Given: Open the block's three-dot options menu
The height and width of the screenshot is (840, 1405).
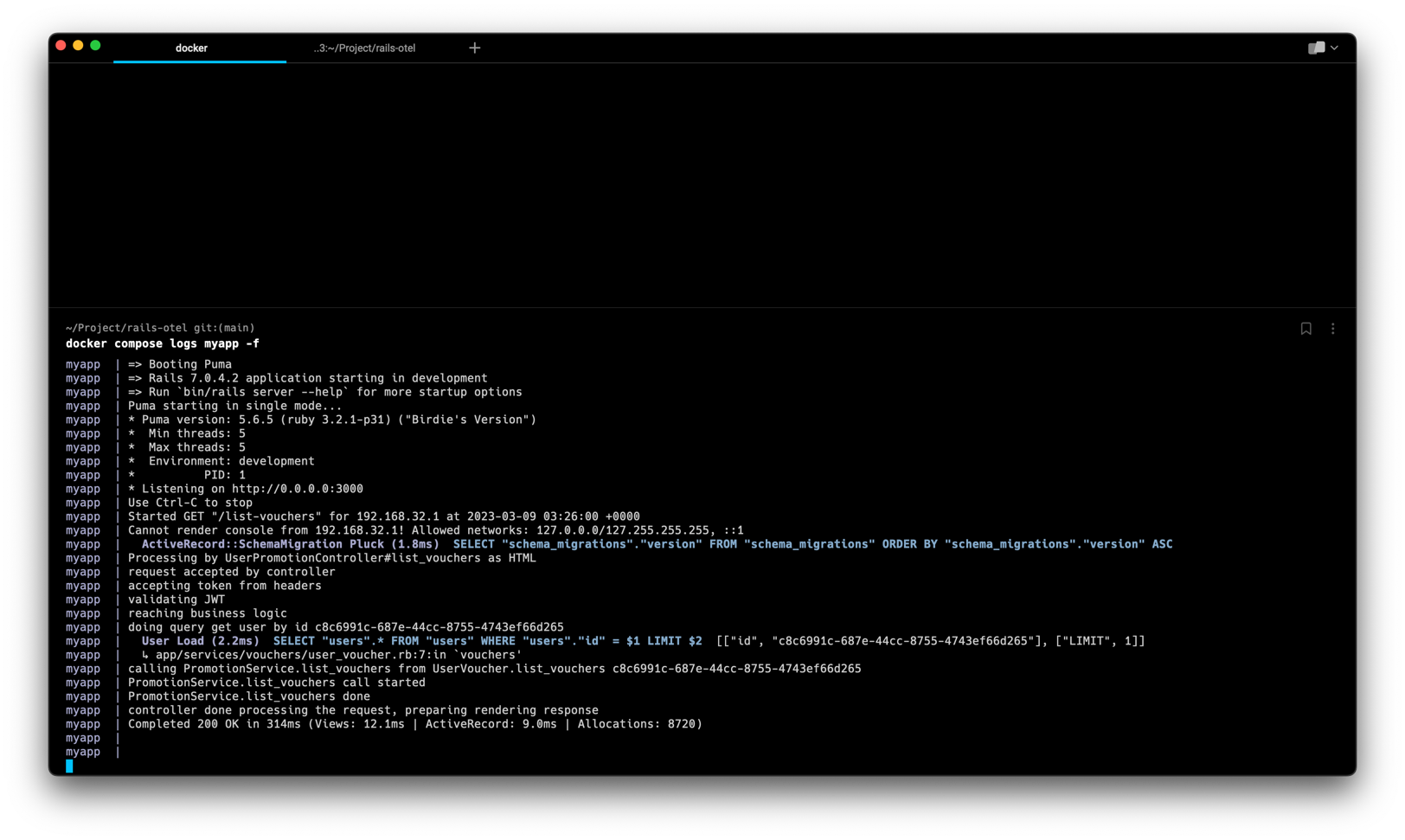Looking at the screenshot, I should (x=1332, y=329).
